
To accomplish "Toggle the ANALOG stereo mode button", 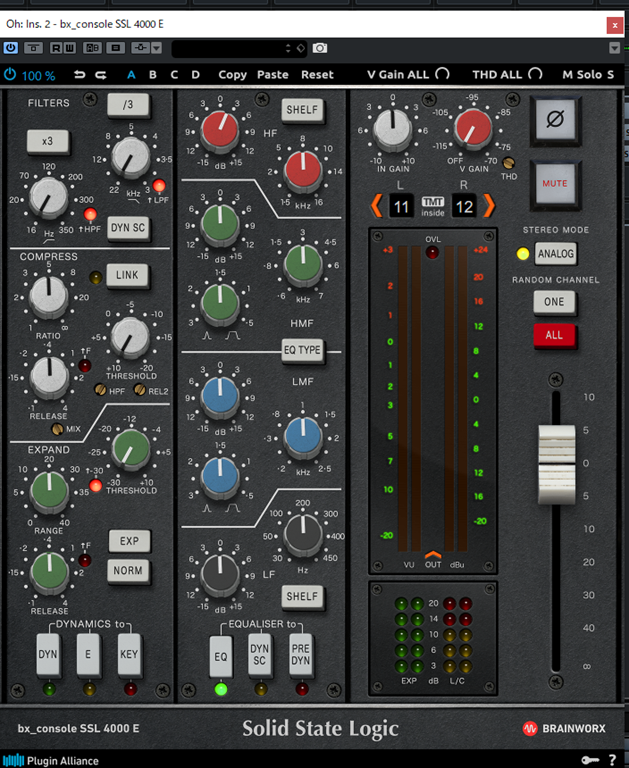I will point(556,254).
